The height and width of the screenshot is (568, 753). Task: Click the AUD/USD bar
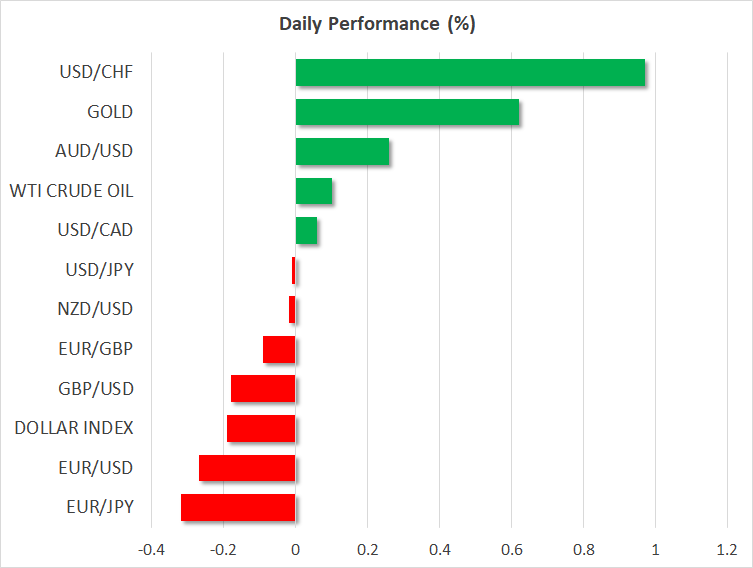coord(342,152)
